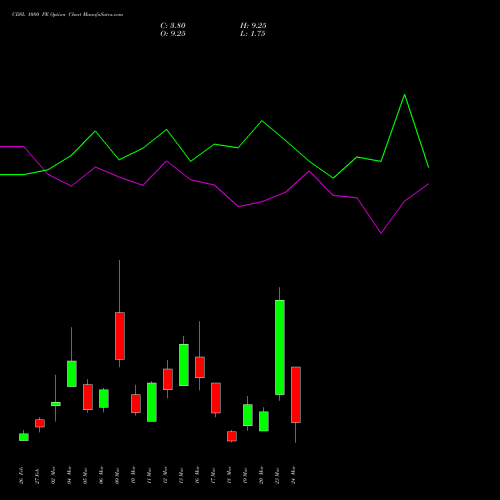Viewport: 500px width, 500px height.
Task: Select the green candle for 06 Mar
Action: (104, 398)
